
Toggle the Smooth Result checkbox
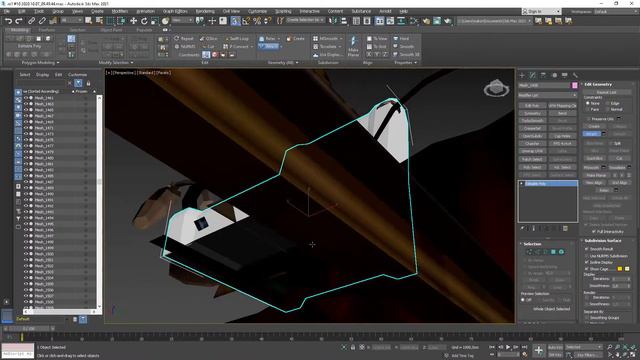(x=587, y=249)
